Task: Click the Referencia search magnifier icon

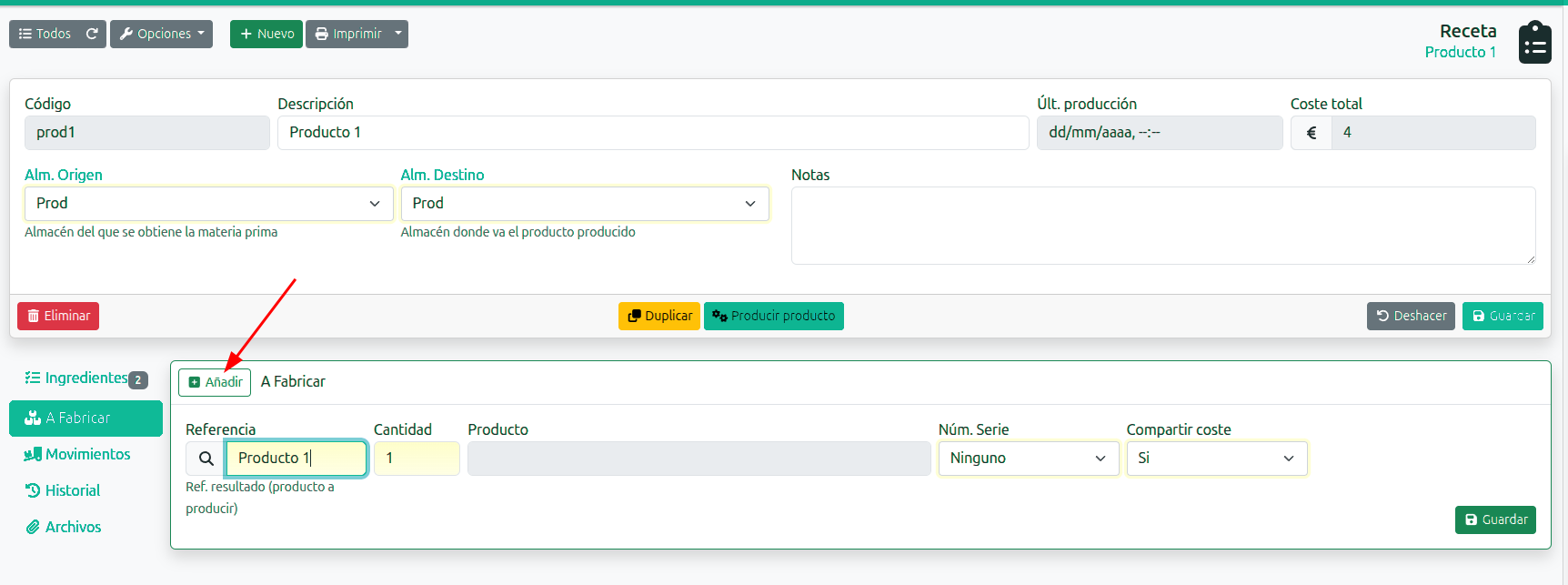Action: 206,459
